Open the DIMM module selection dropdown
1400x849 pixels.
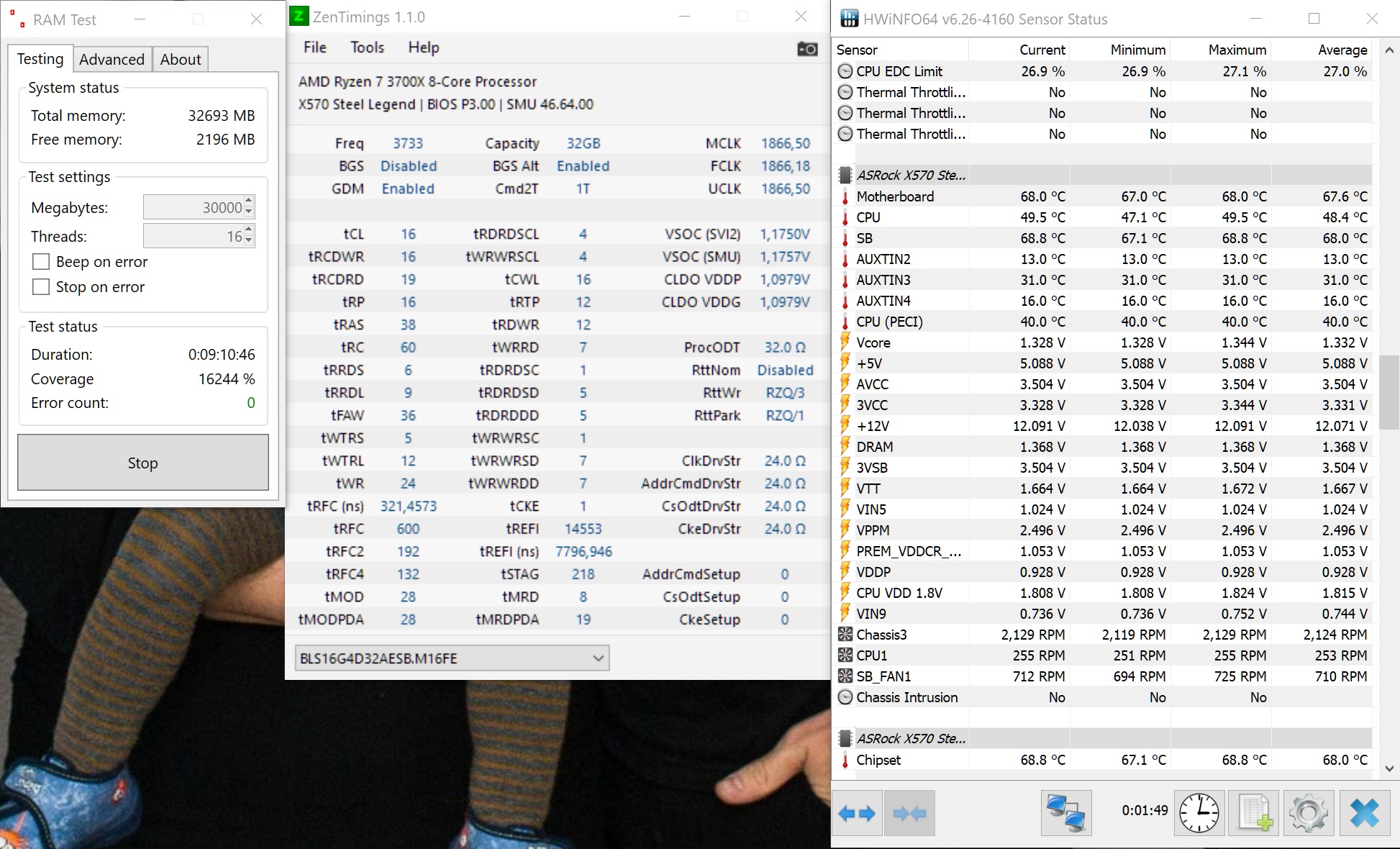452,658
